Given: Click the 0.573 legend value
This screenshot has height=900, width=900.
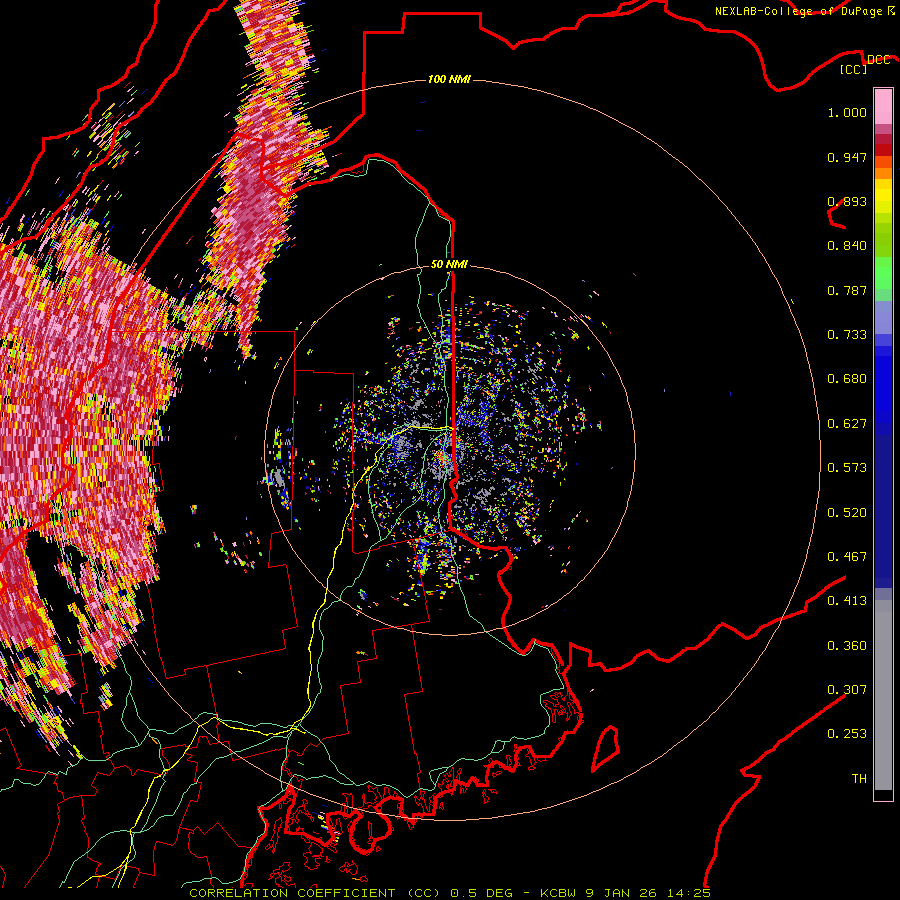Looking at the screenshot, I should tap(847, 468).
